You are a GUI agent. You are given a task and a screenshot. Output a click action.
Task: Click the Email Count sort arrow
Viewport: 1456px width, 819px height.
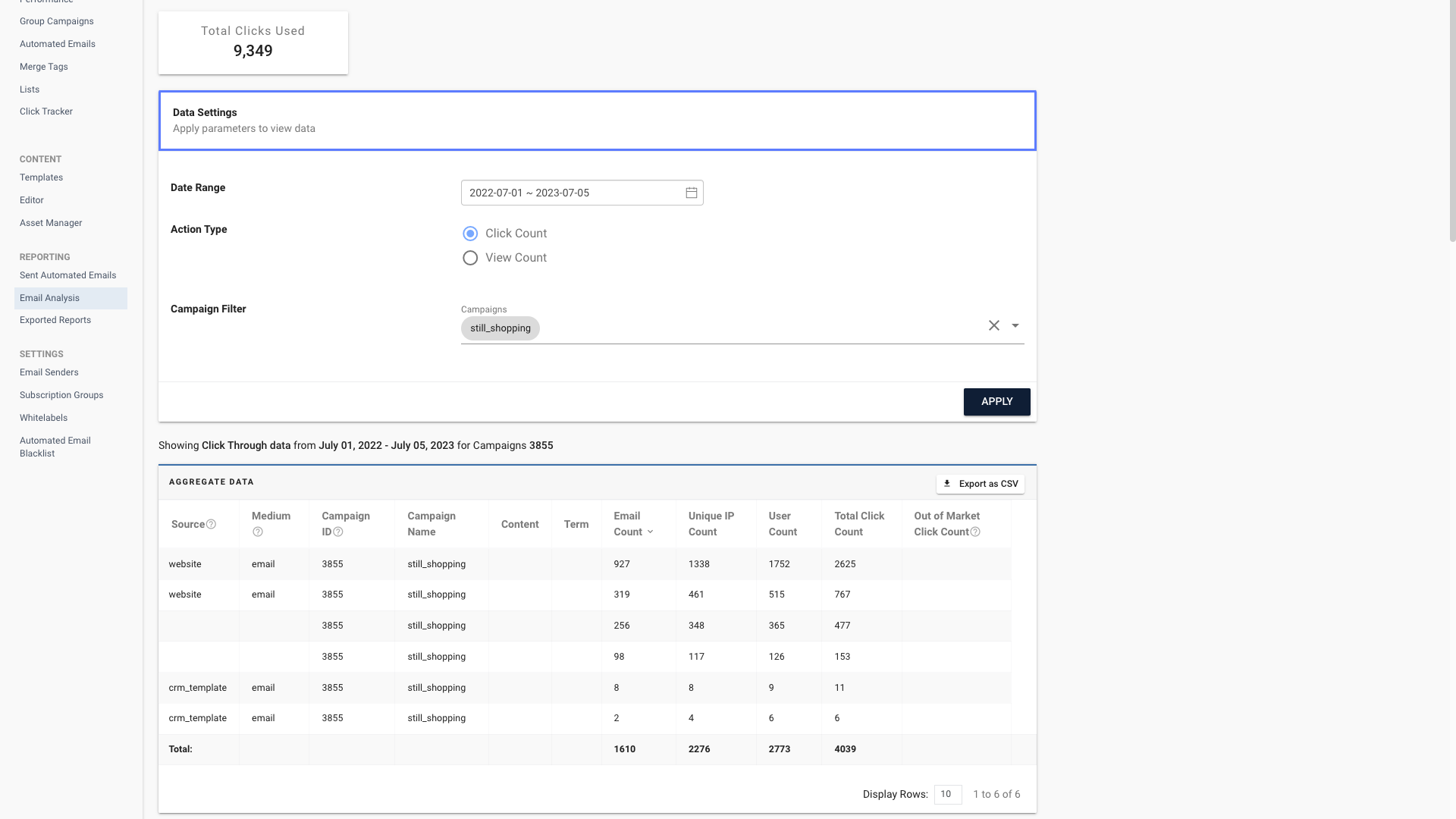click(x=650, y=532)
